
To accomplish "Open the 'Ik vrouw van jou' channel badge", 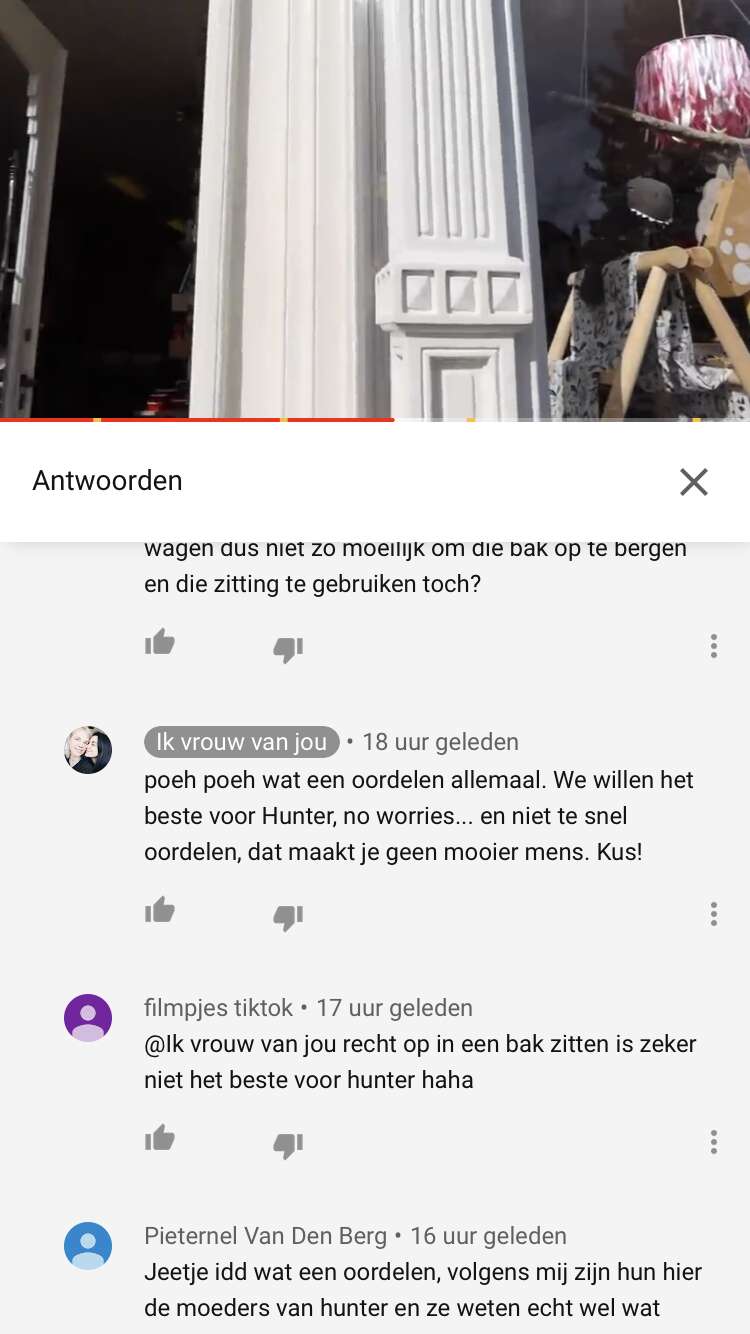I will 242,742.
